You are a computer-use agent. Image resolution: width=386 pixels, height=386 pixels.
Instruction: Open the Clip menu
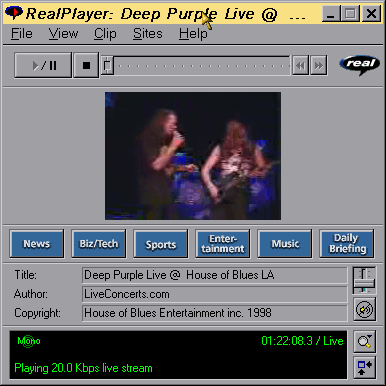click(x=105, y=34)
